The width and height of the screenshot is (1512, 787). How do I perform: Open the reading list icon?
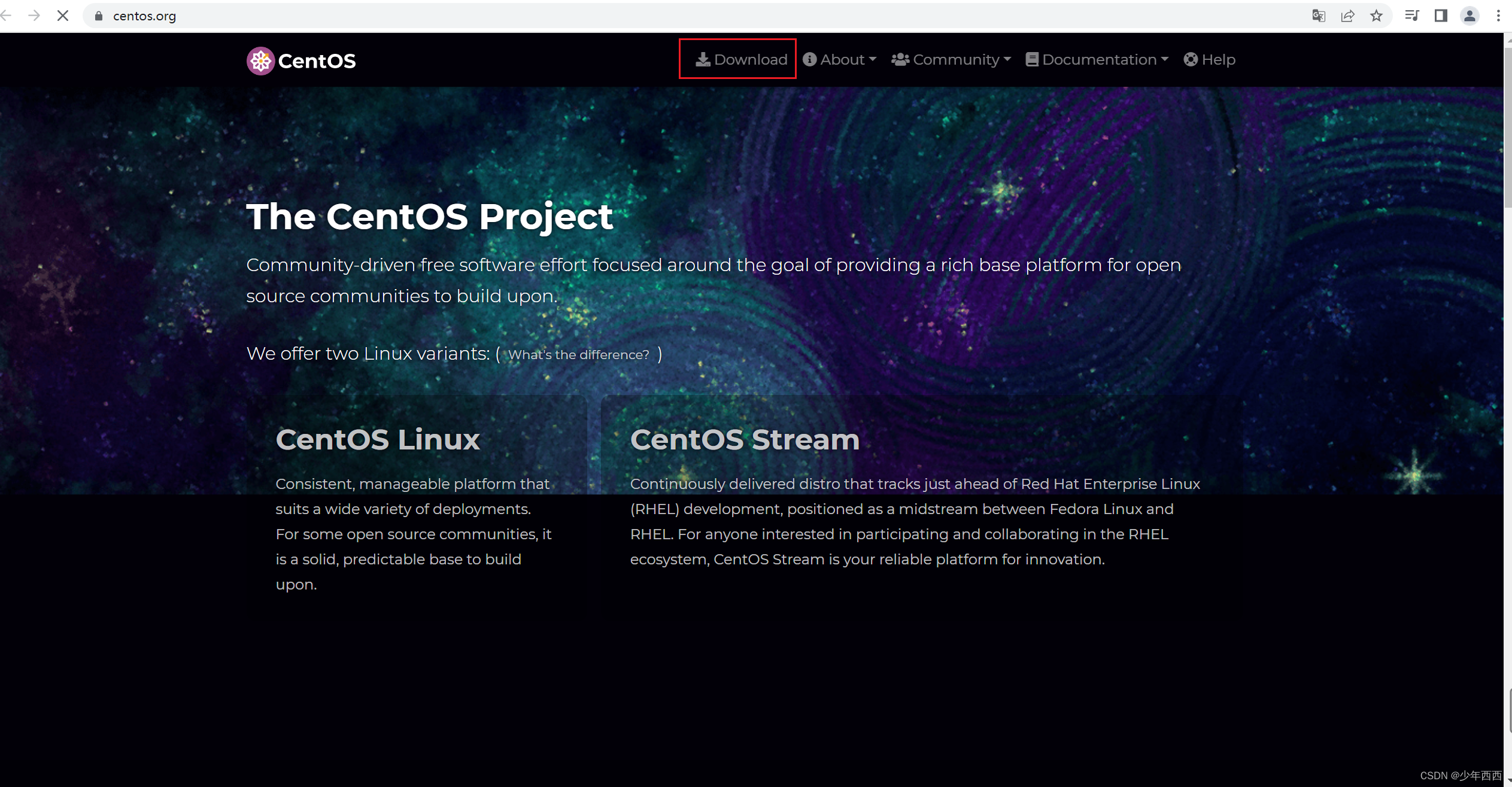point(1411,16)
